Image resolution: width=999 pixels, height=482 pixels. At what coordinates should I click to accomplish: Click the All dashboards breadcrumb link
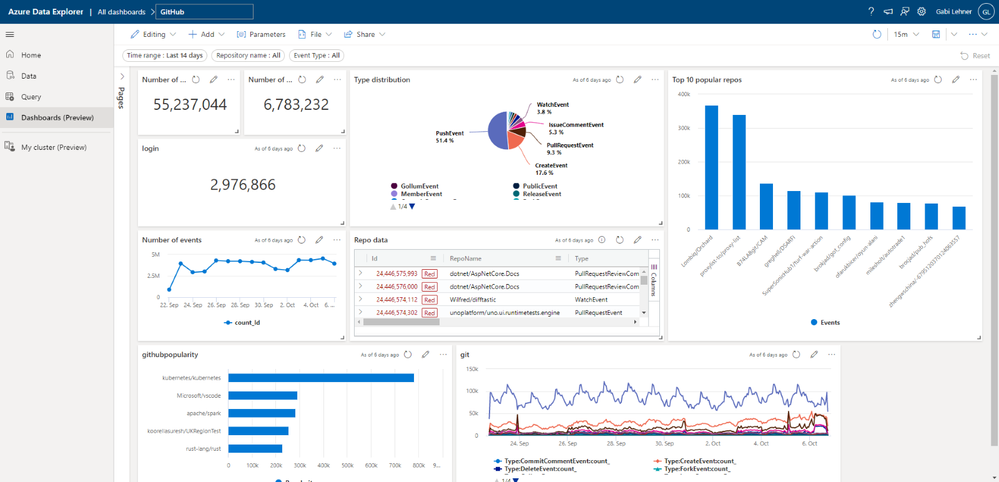point(123,12)
